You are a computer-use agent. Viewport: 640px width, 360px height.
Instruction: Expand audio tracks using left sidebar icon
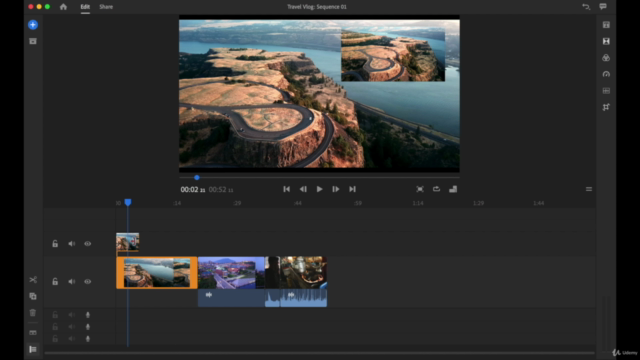click(33, 333)
